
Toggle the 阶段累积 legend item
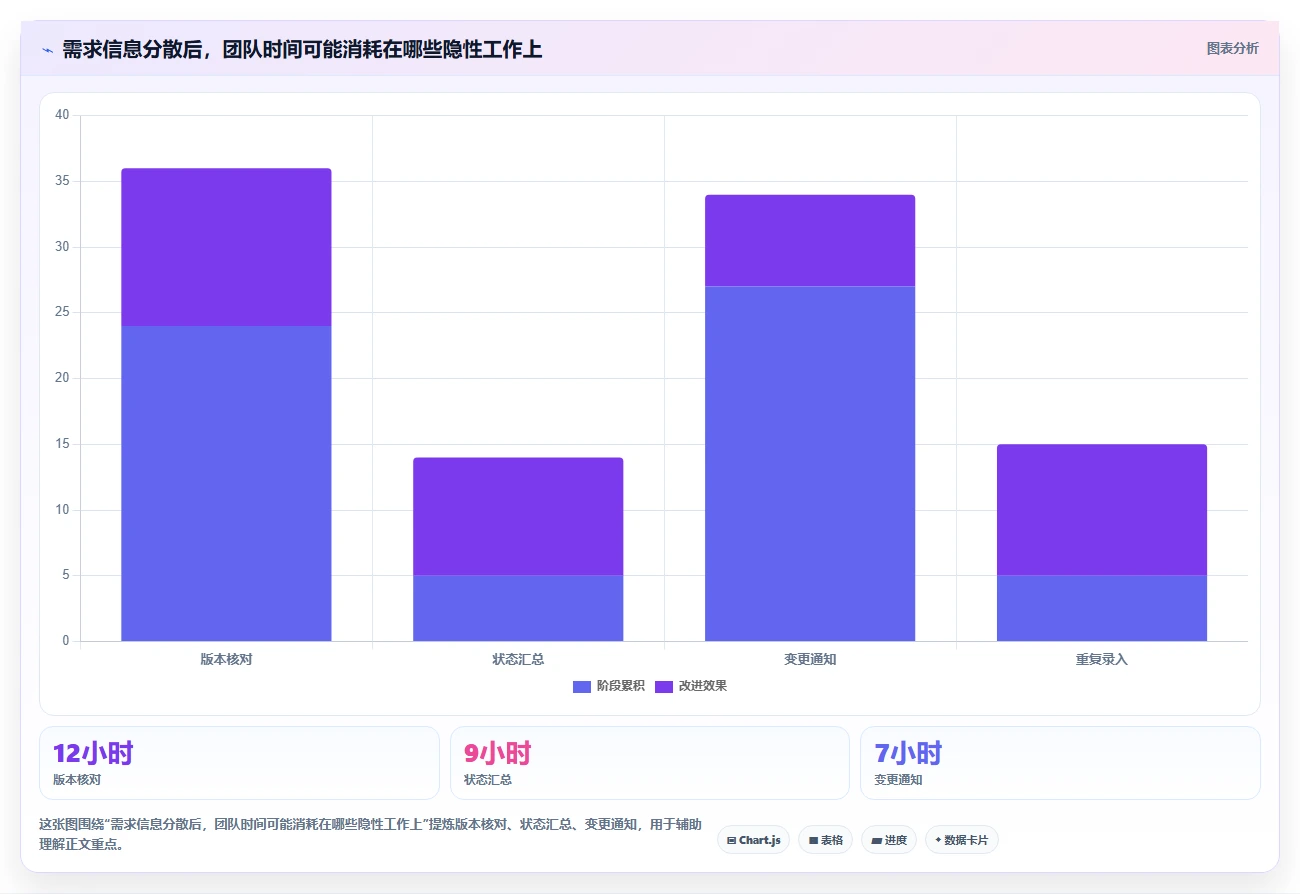click(x=608, y=686)
